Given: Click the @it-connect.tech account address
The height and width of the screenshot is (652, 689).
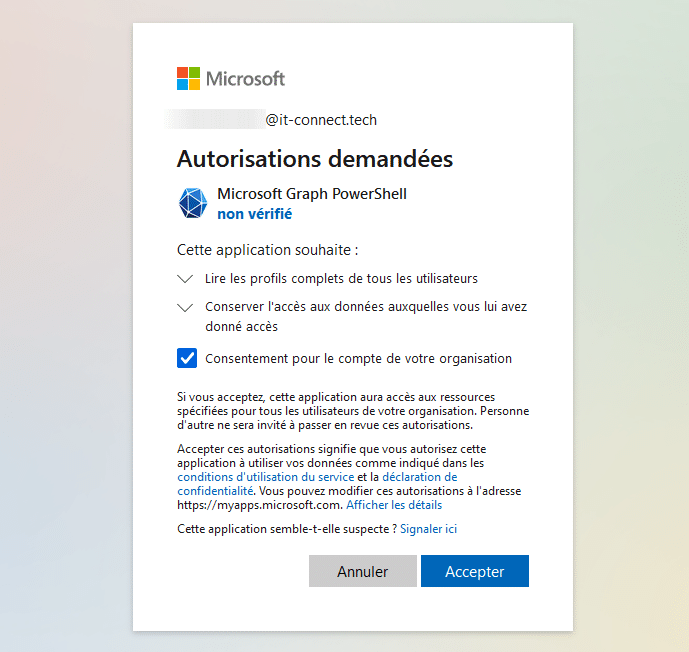Looking at the screenshot, I should tap(321, 120).
